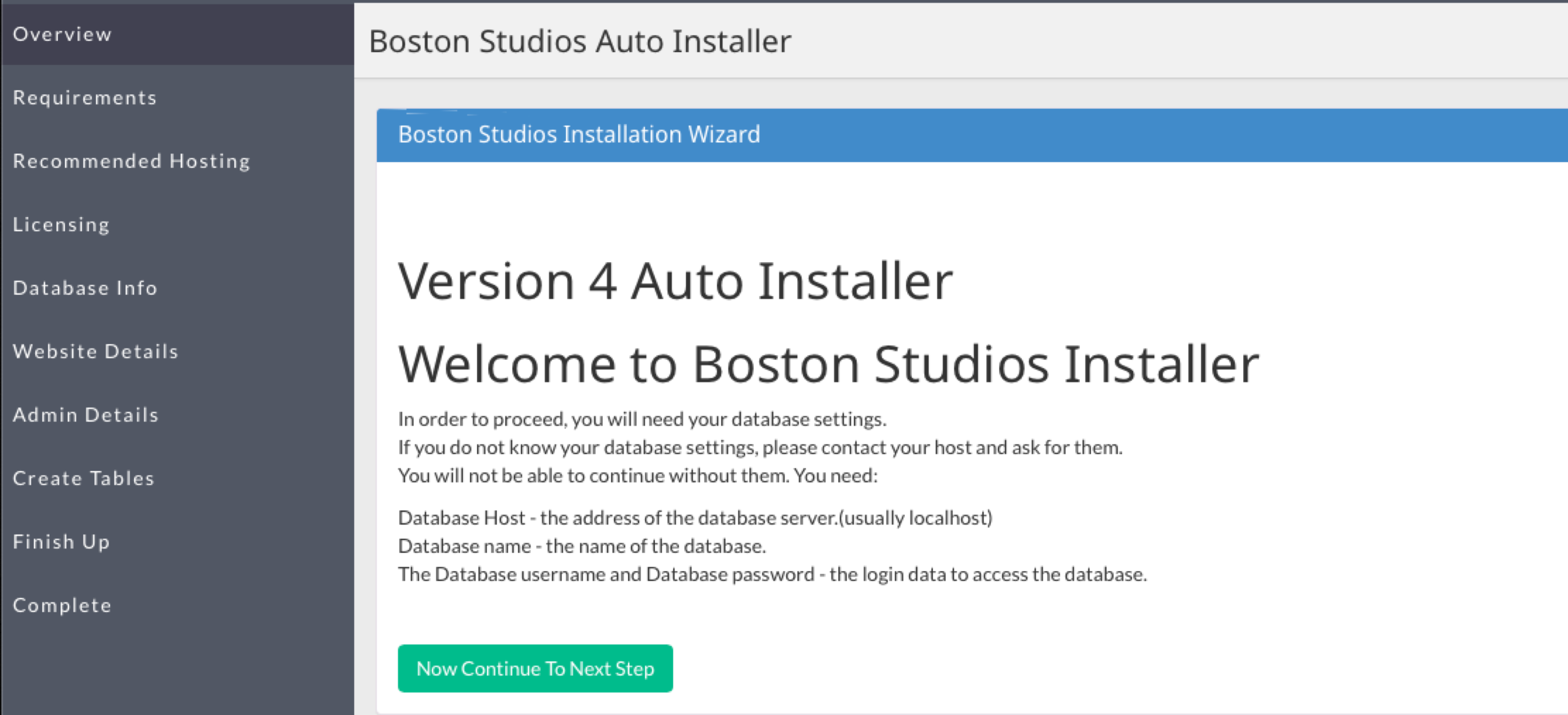Open the Overview sidebar step
The width and height of the screenshot is (1568, 715).
[62, 34]
